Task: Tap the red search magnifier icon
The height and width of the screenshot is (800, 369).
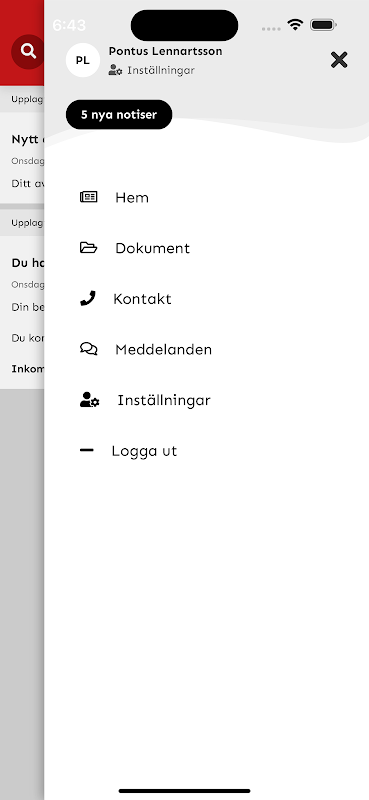Action: (28, 52)
